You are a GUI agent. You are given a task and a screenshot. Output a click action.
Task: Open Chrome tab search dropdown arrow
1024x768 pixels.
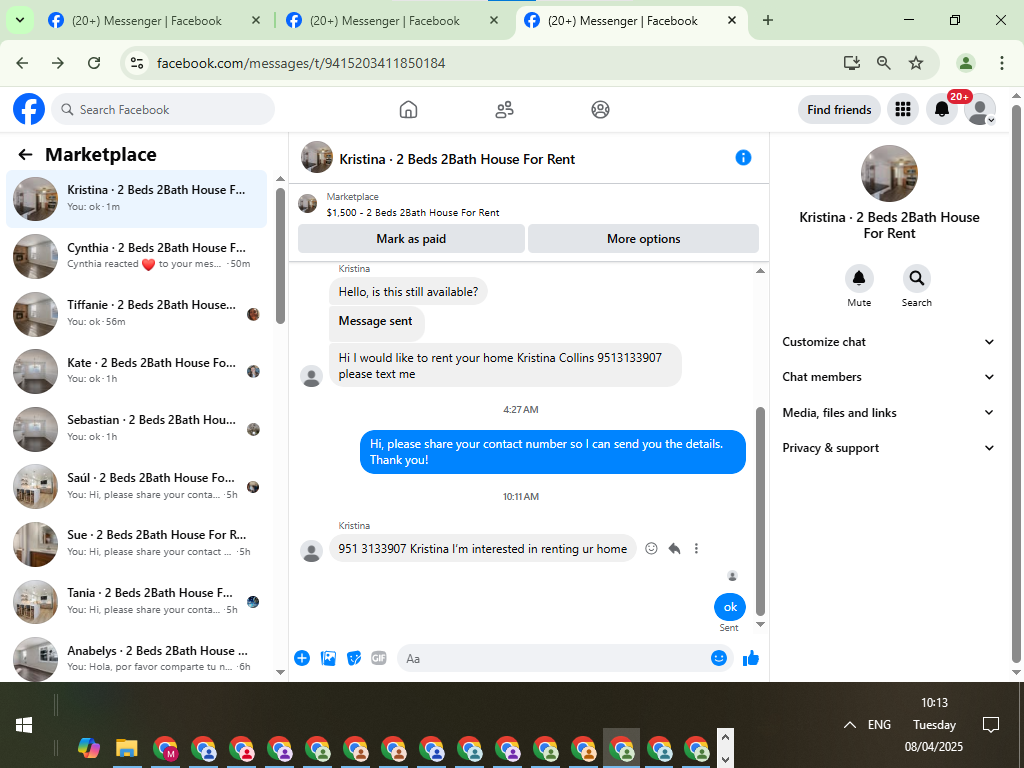coord(20,20)
